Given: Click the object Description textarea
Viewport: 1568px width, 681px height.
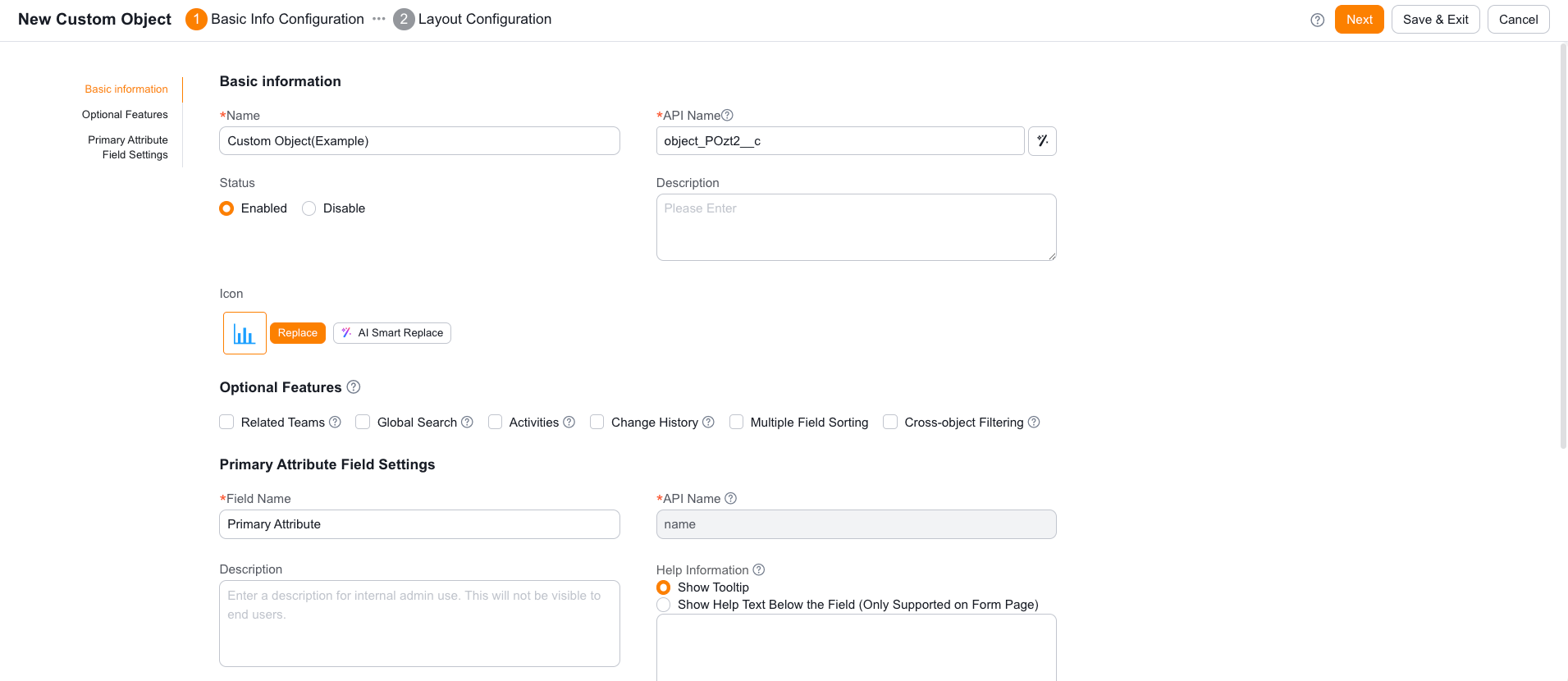Looking at the screenshot, I should [x=856, y=227].
